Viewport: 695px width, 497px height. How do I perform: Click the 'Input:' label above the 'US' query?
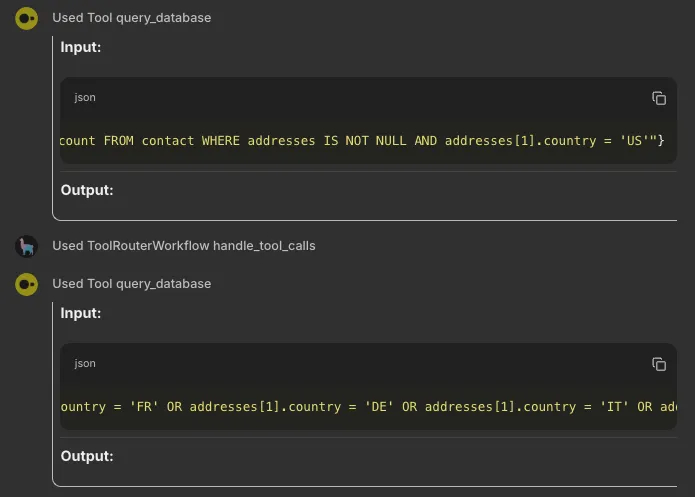click(81, 47)
